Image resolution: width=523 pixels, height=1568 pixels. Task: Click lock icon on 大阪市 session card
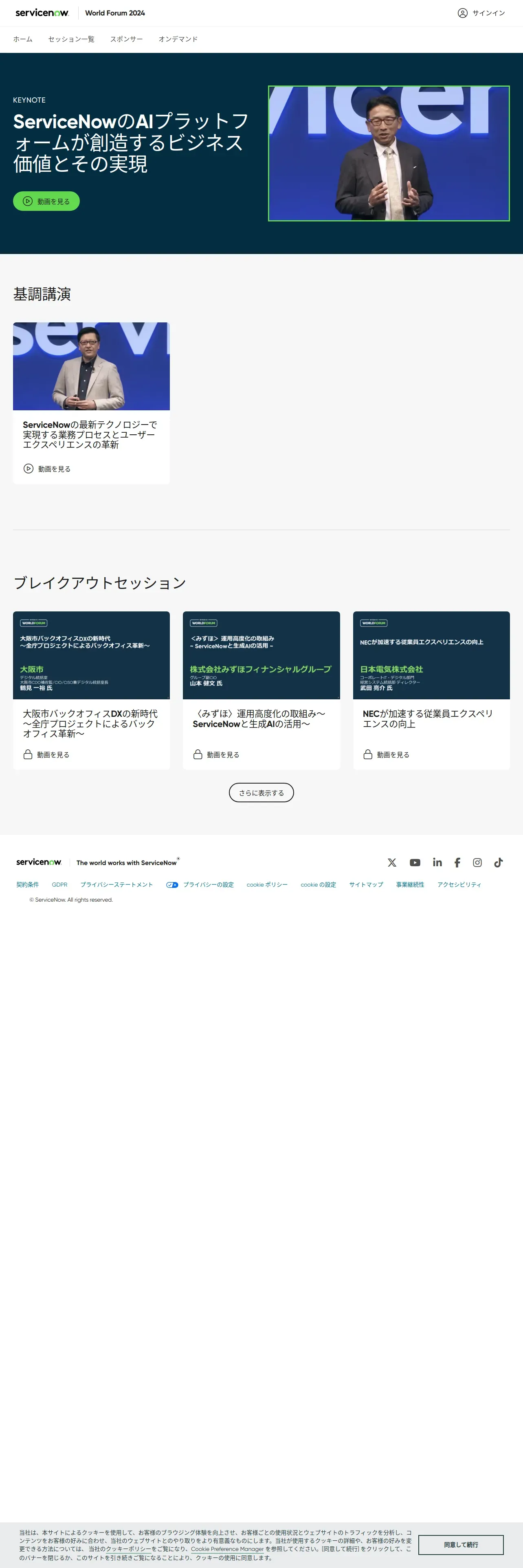pos(27,754)
